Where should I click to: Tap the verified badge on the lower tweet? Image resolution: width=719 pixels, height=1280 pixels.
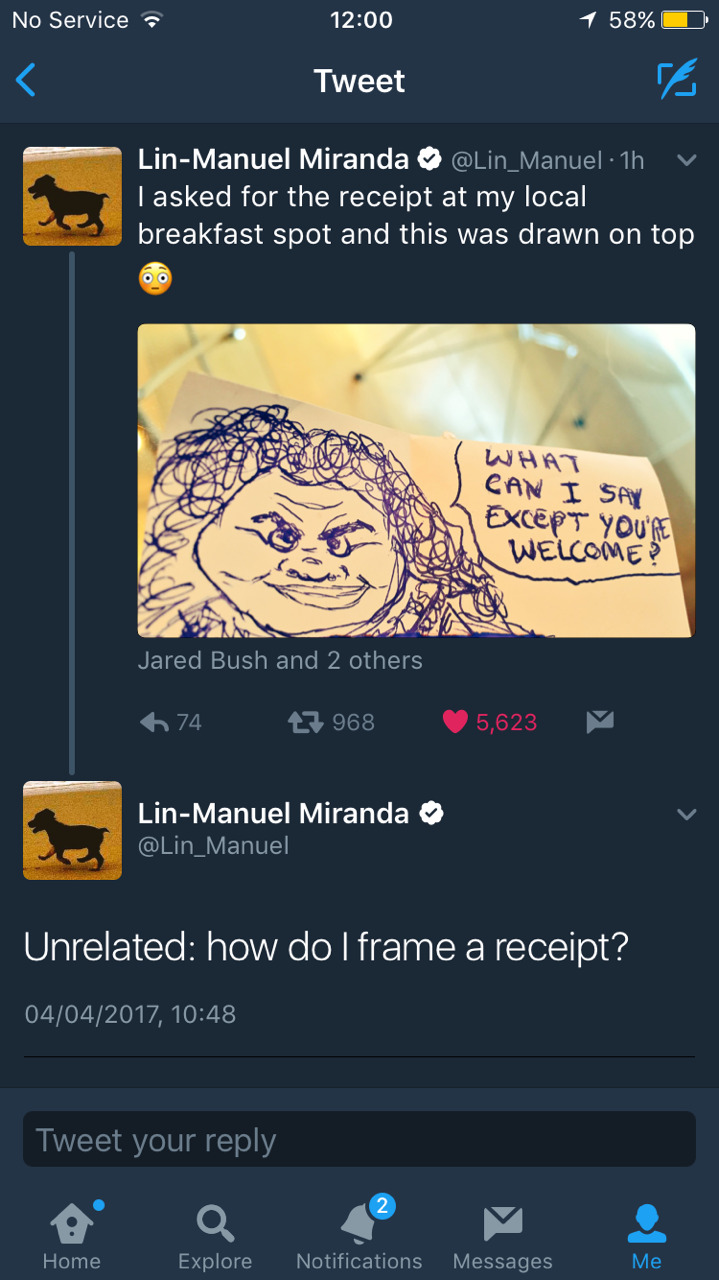(x=431, y=814)
